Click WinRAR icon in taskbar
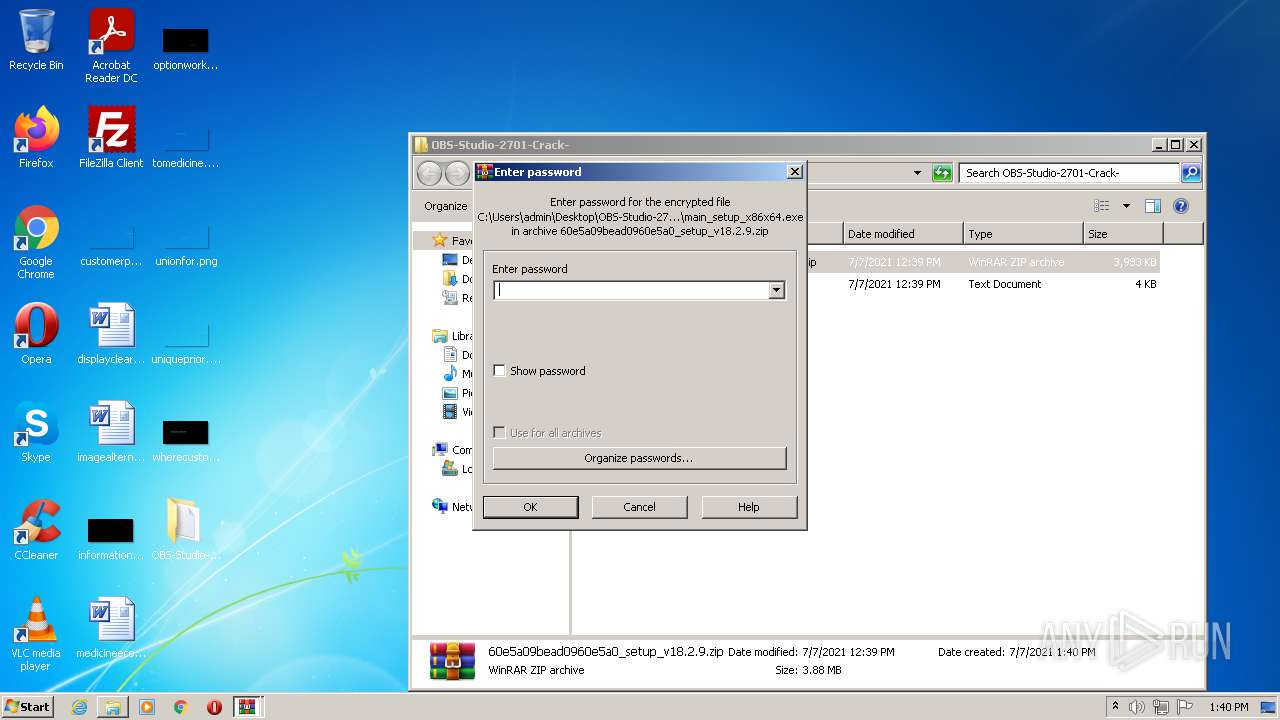 coord(248,707)
